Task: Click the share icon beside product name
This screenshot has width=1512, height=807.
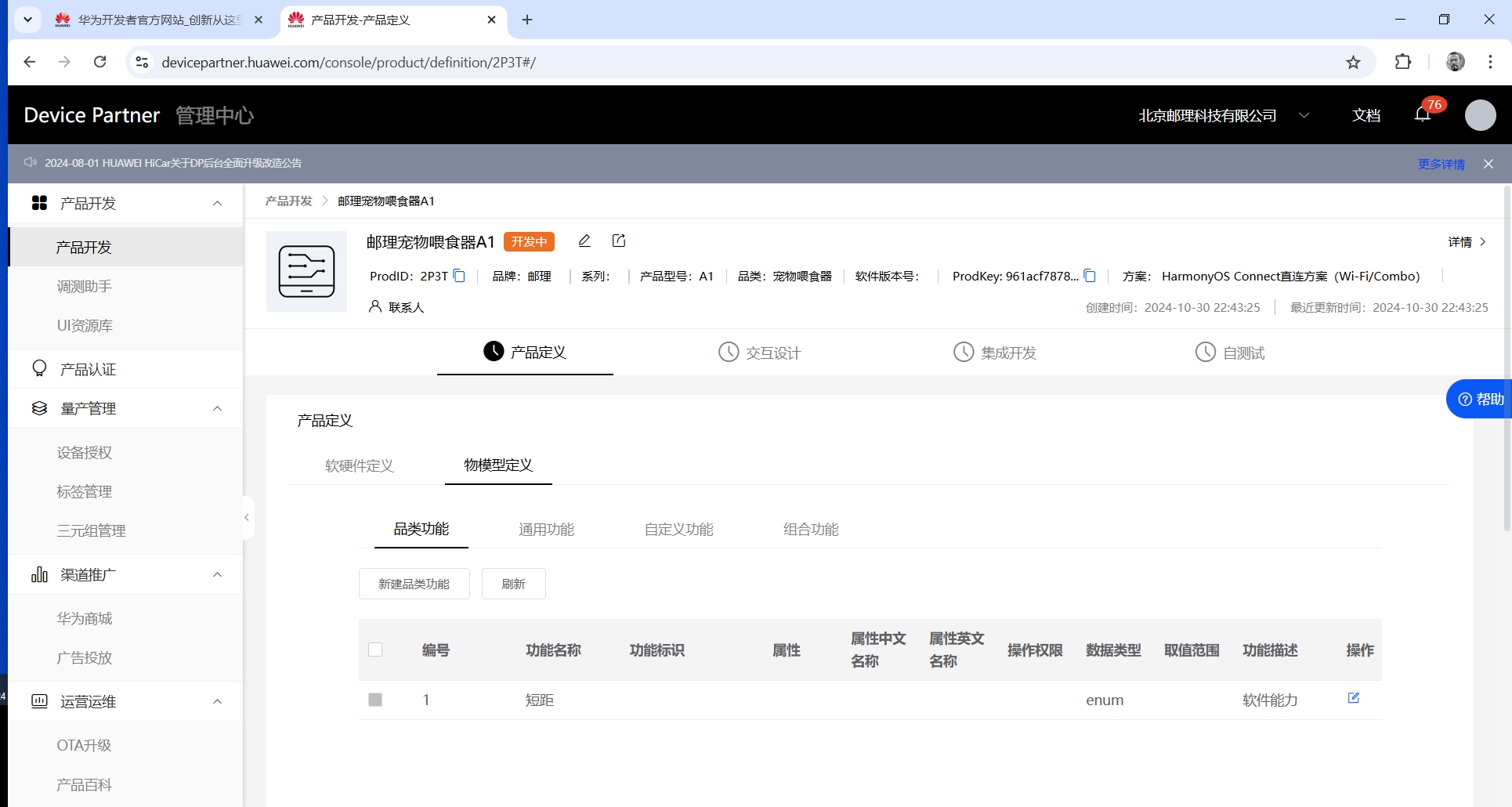Action: click(619, 241)
